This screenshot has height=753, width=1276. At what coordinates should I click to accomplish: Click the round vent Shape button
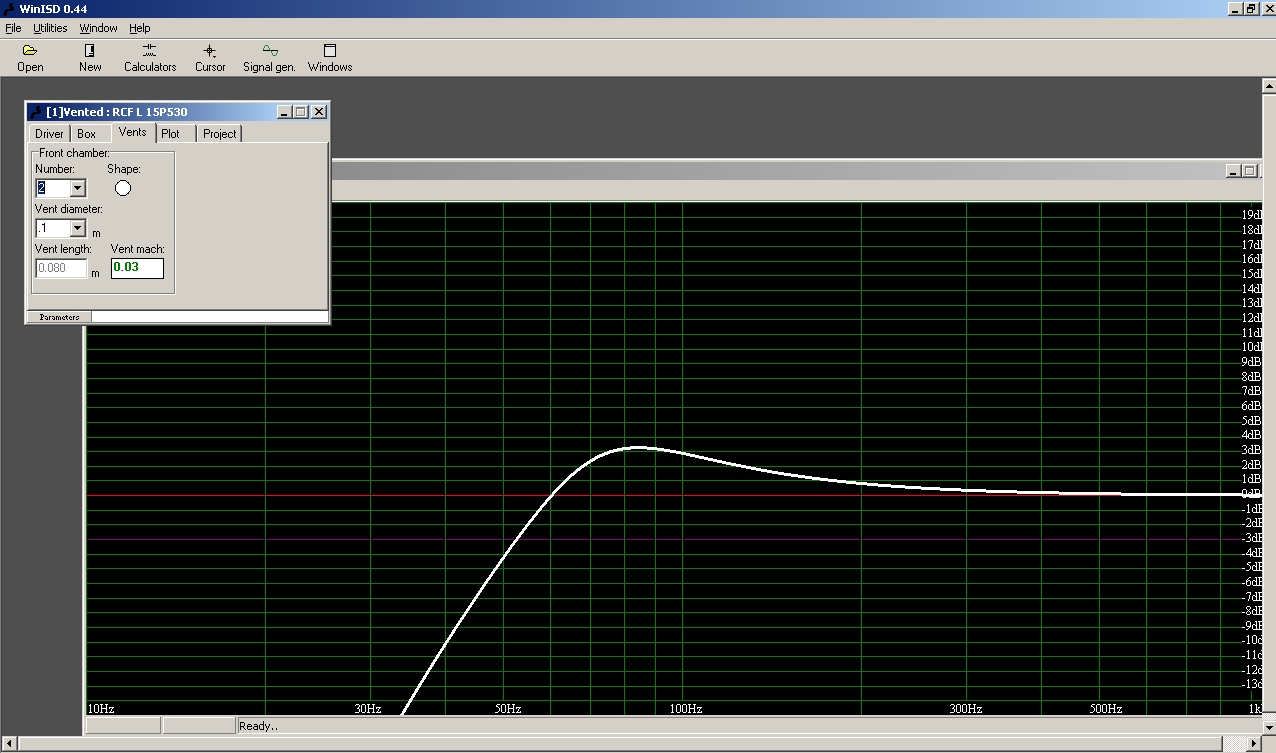(123, 188)
